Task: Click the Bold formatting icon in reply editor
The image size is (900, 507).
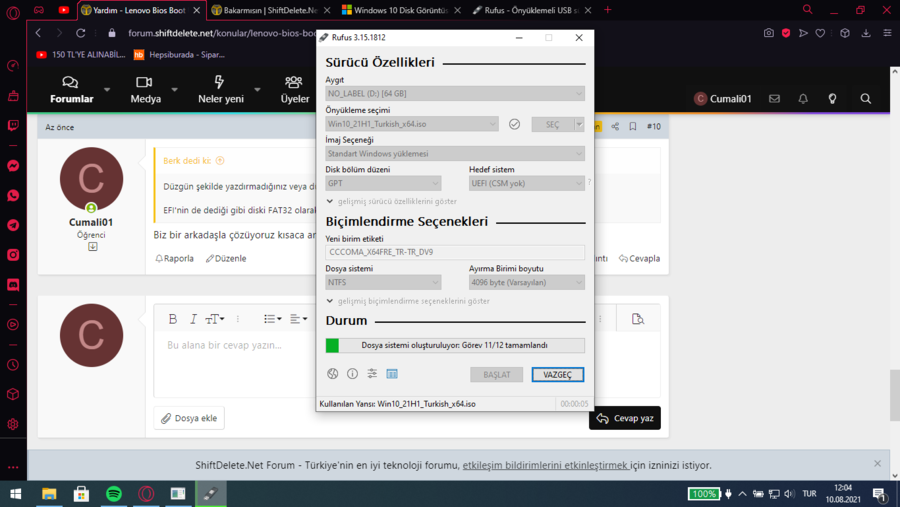Action: tap(173, 319)
